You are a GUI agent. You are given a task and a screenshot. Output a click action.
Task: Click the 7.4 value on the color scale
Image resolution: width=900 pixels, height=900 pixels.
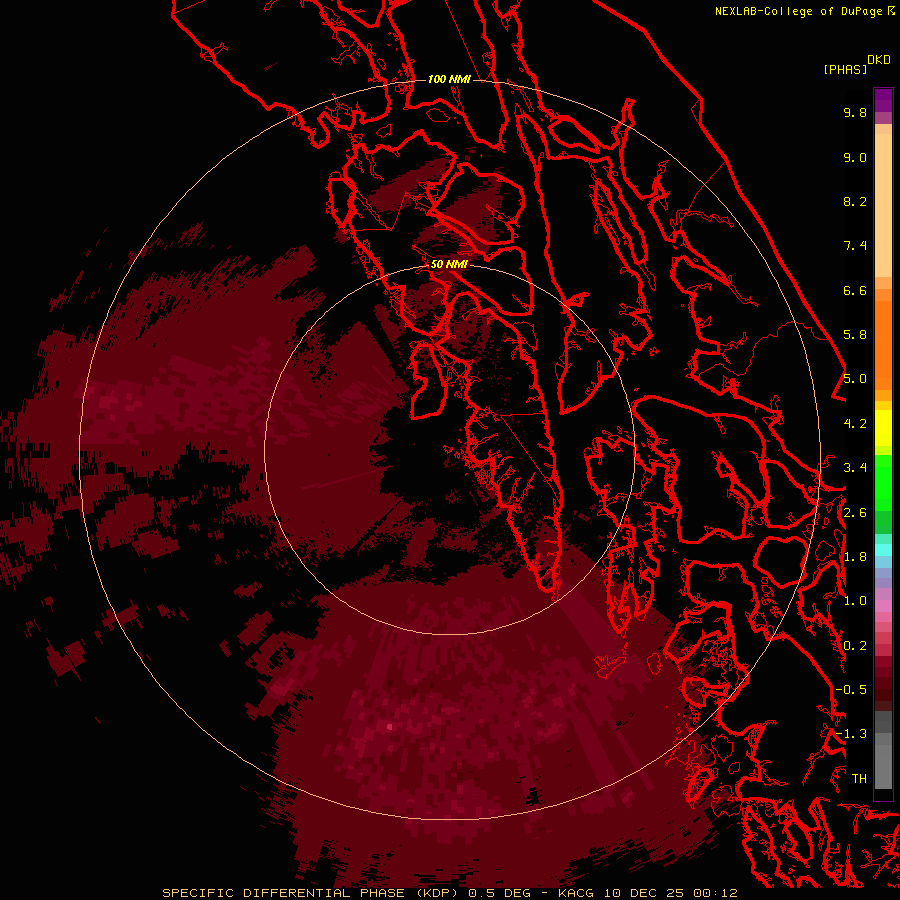click(855, 246)
